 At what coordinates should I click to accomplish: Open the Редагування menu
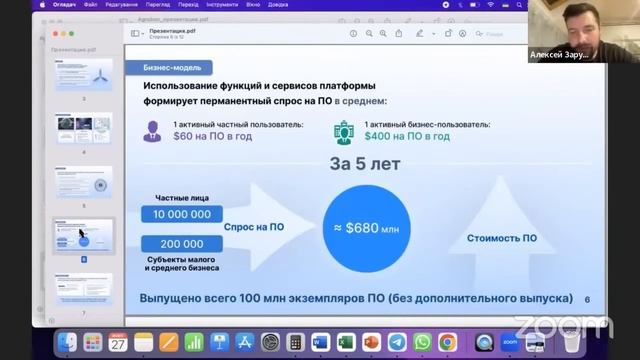pos(121,5)
